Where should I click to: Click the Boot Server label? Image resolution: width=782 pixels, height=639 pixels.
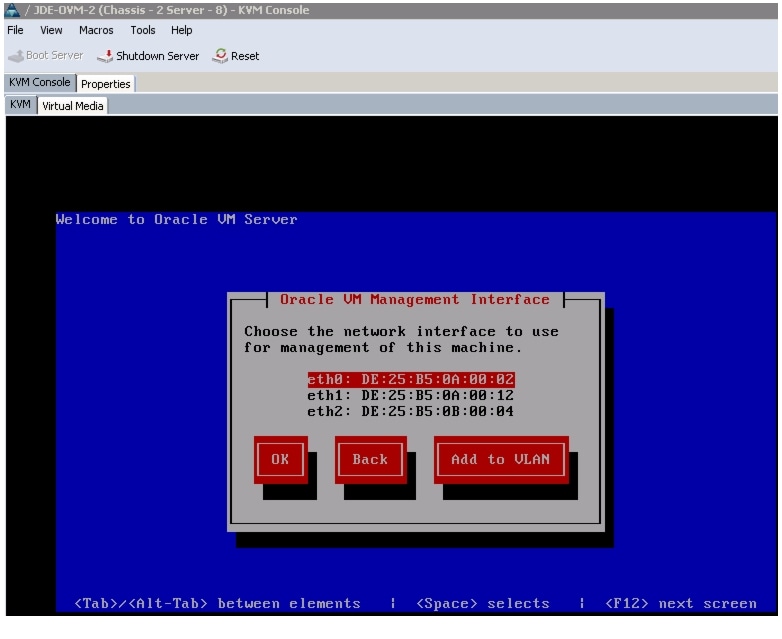click(x=54, y=55)
